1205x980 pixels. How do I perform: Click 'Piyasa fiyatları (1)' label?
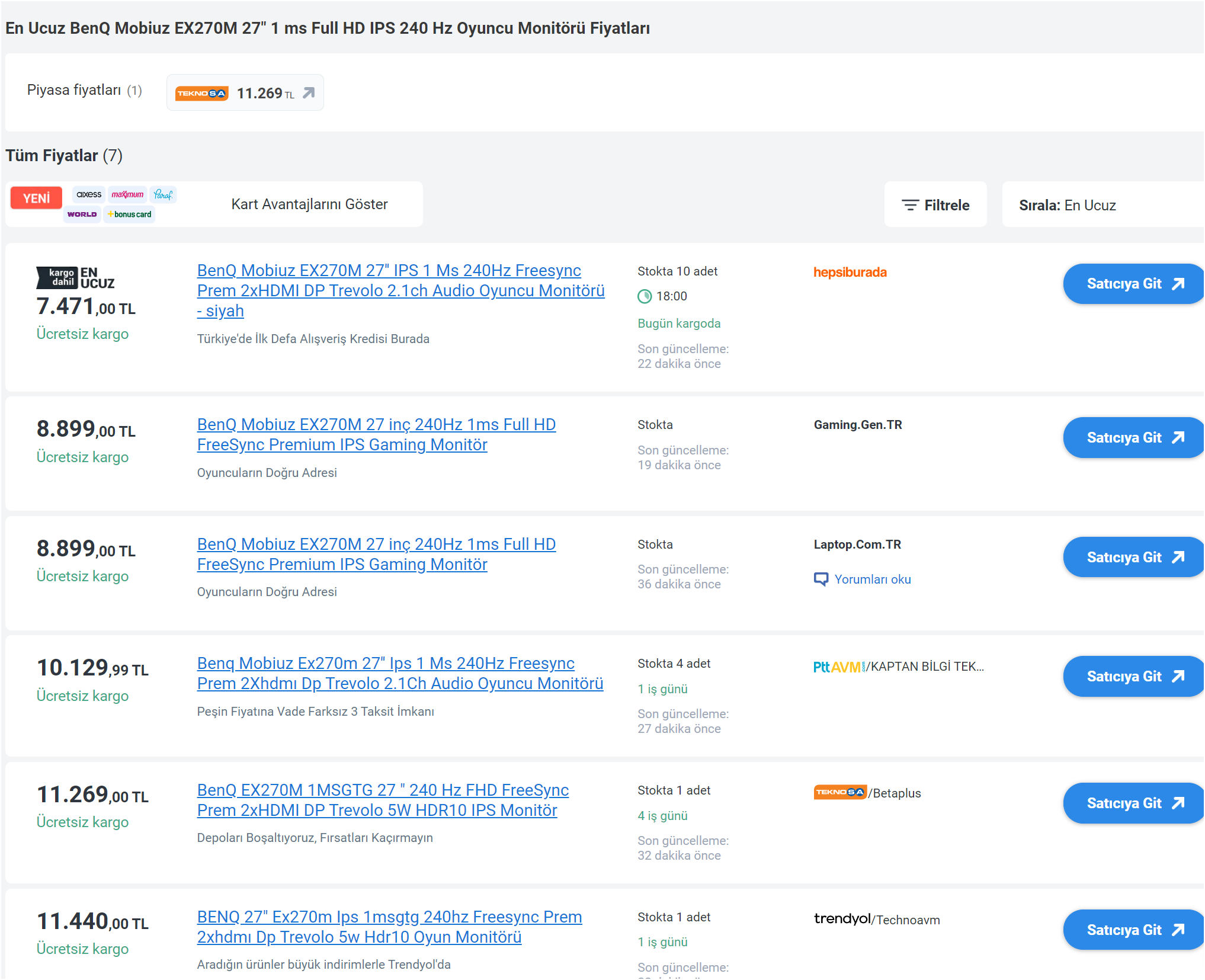pyautogui.click(x=85, y=90)
